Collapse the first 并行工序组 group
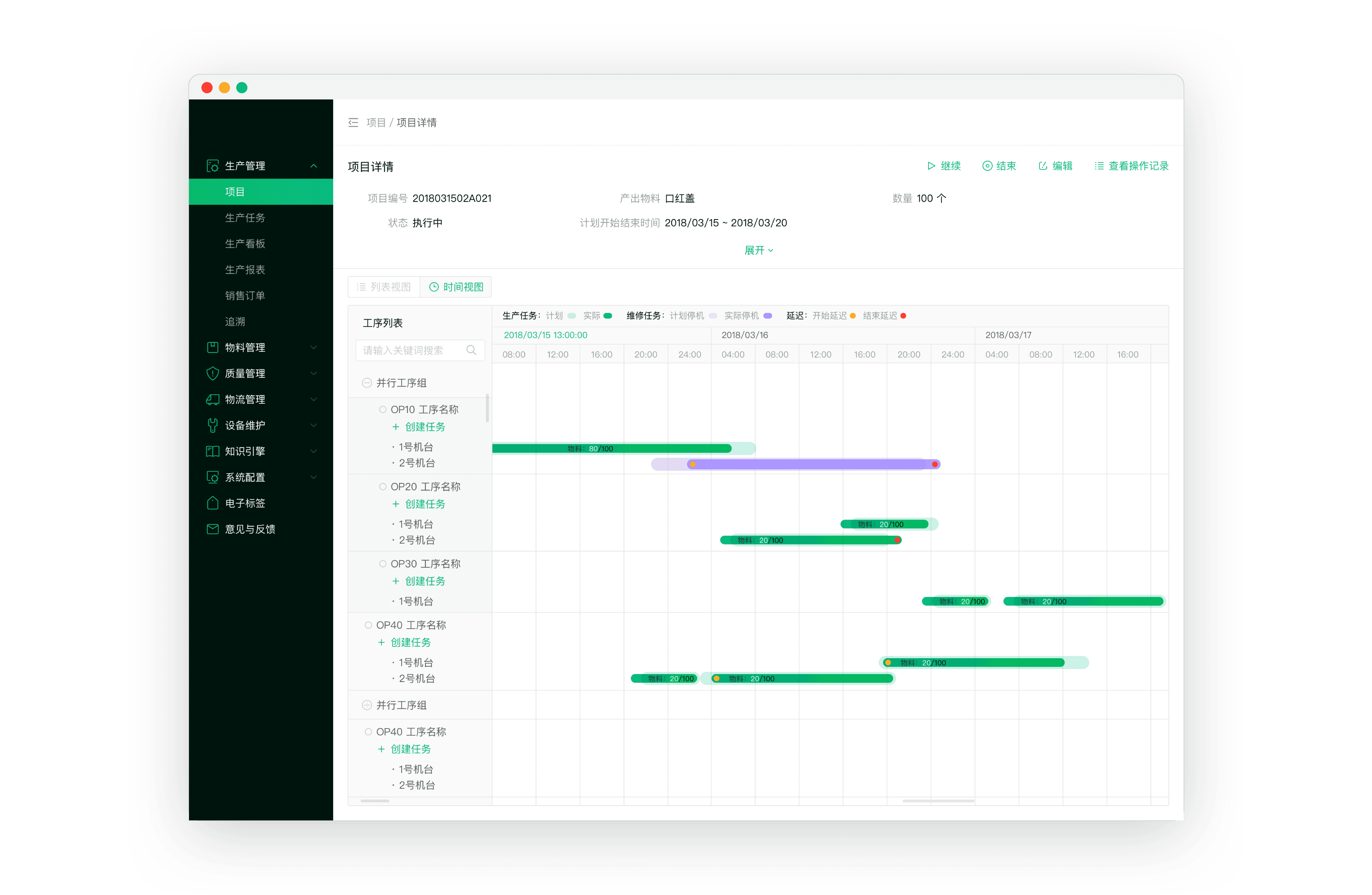 [367, 383]
